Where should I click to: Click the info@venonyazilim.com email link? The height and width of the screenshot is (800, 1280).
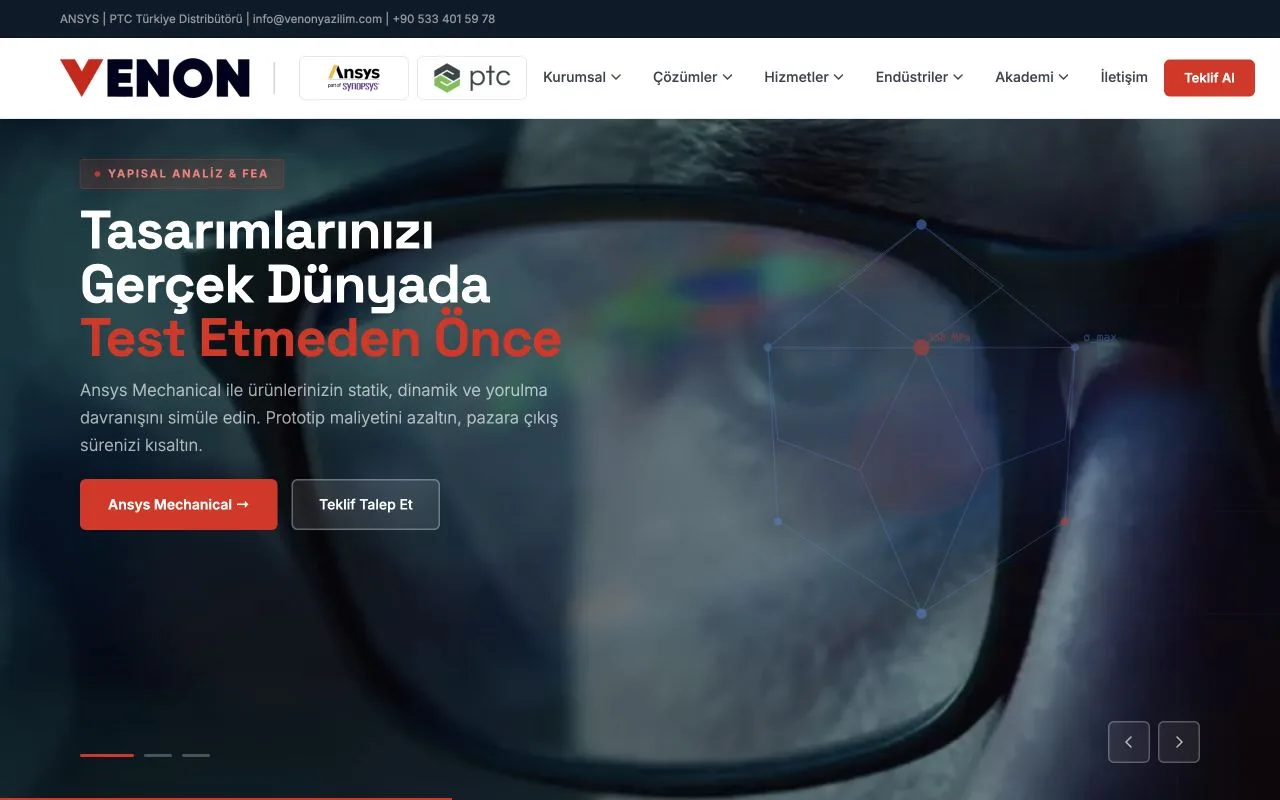tap(318, 19)
